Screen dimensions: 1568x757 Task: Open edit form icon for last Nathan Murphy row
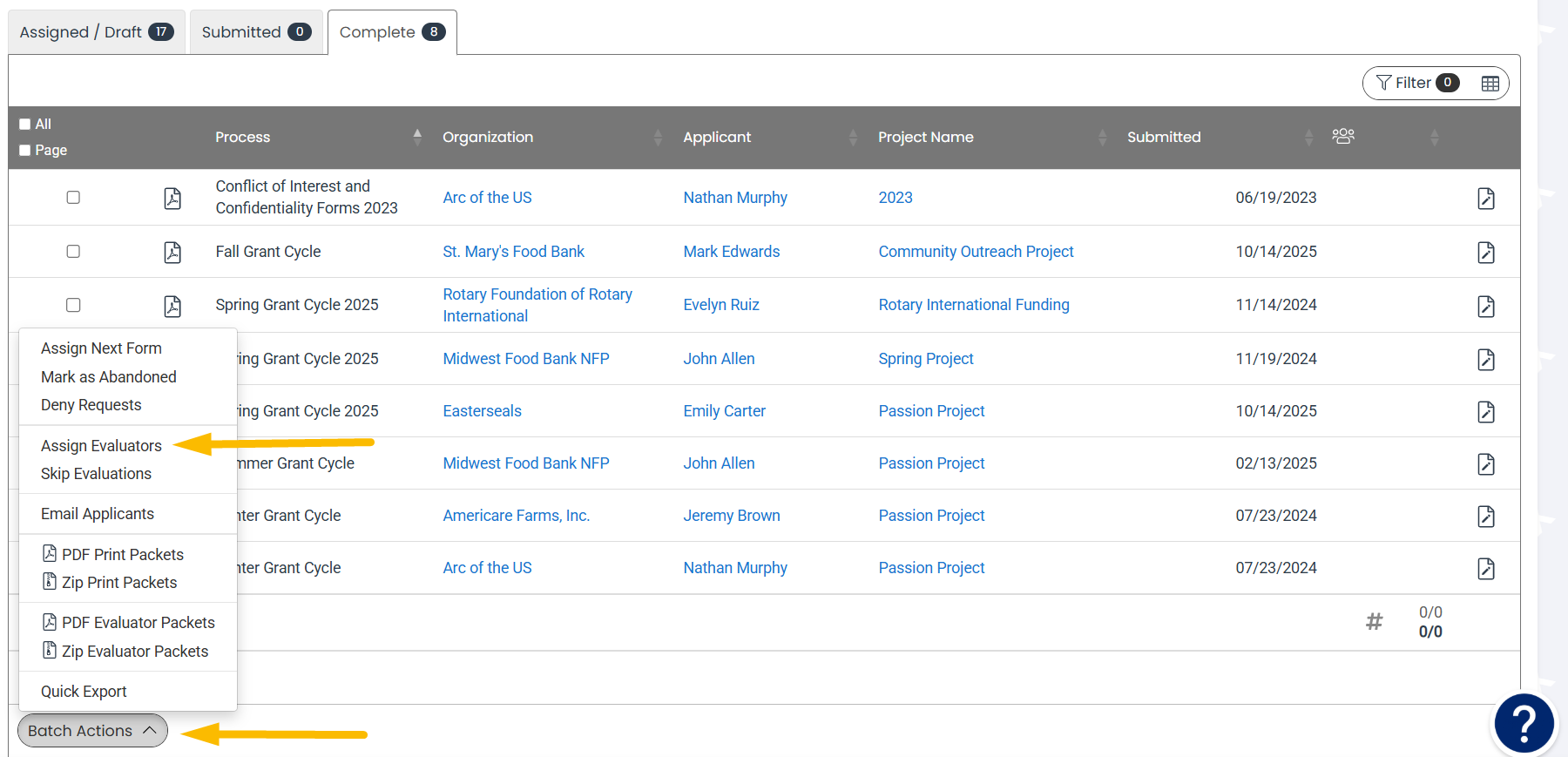[1486, 569]
